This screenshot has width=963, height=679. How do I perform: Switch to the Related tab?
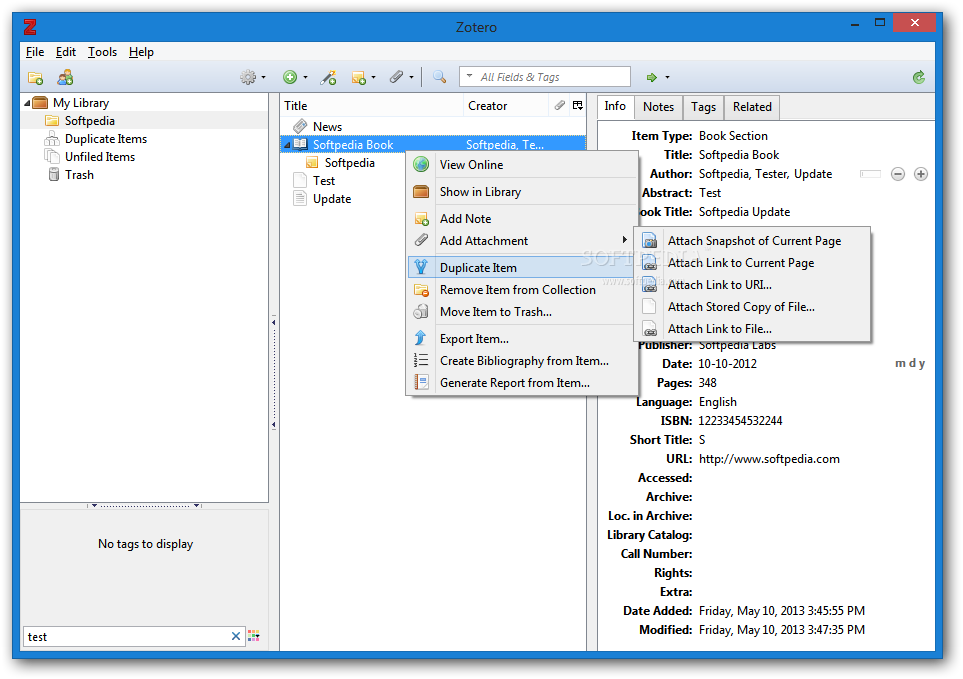tap(752, 107)
